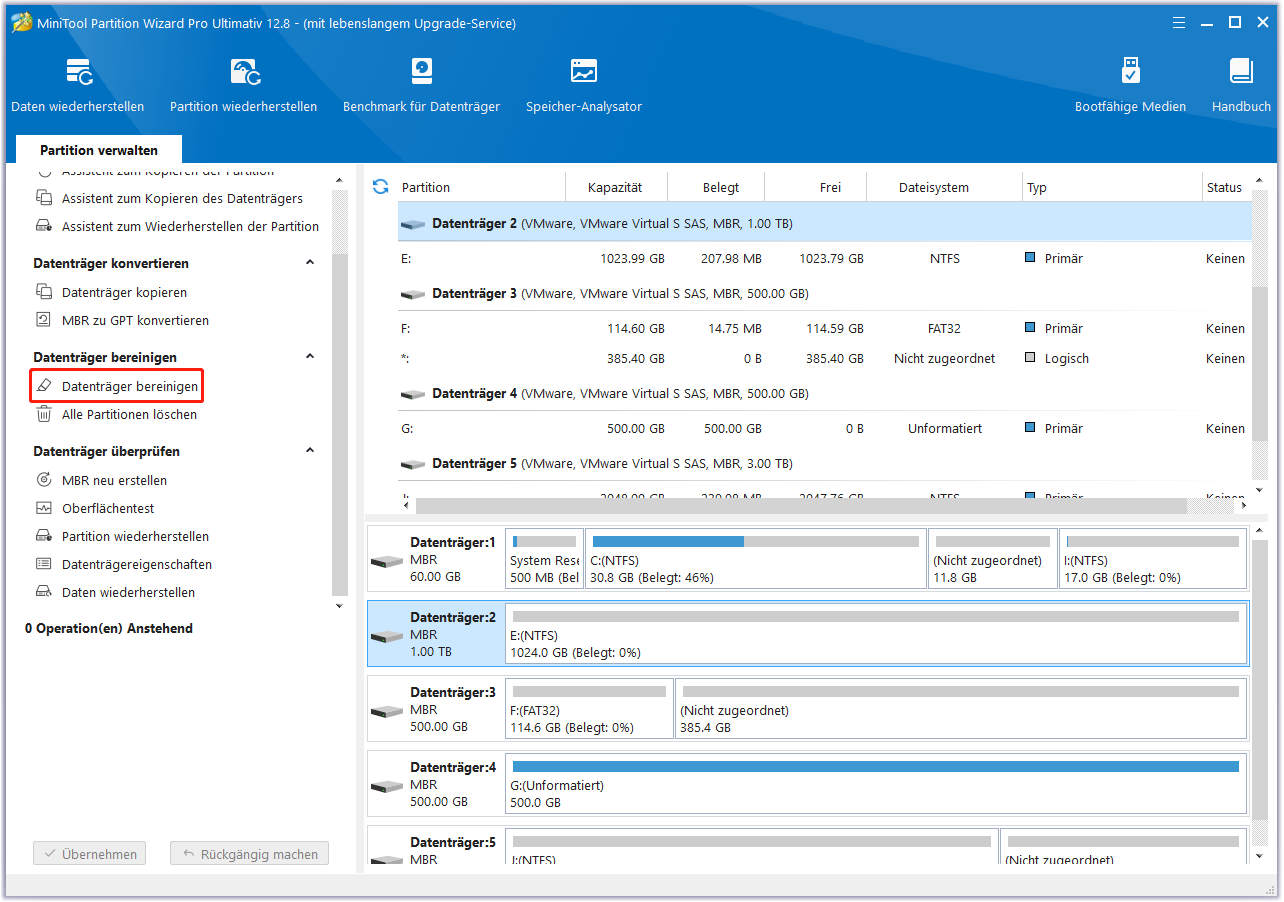The width and height of the screenshot is (1284, 902).
Task: Choose Datenträger kopieren in sidebar
Action: tap(124, 293)
